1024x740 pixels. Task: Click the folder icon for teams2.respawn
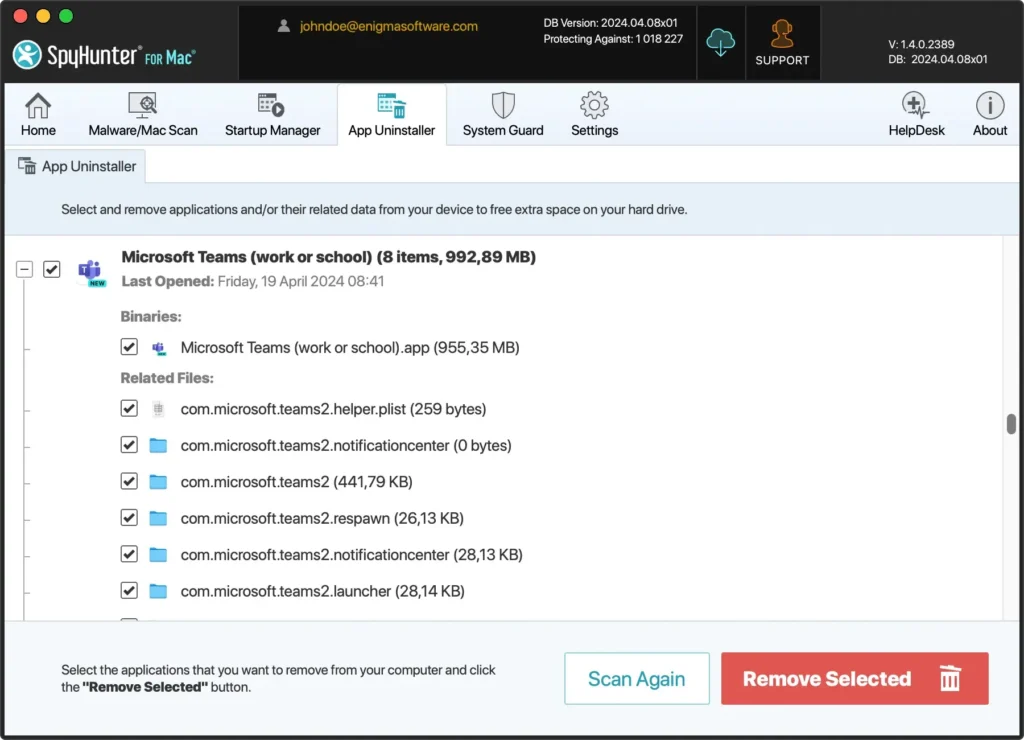coord(158,519)
